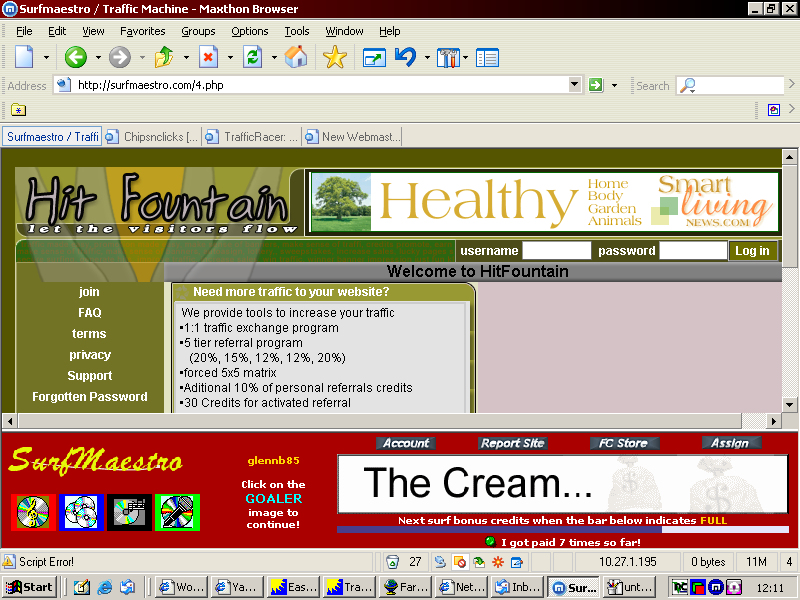Click the orange sun status bar icon

pos(498,562)
